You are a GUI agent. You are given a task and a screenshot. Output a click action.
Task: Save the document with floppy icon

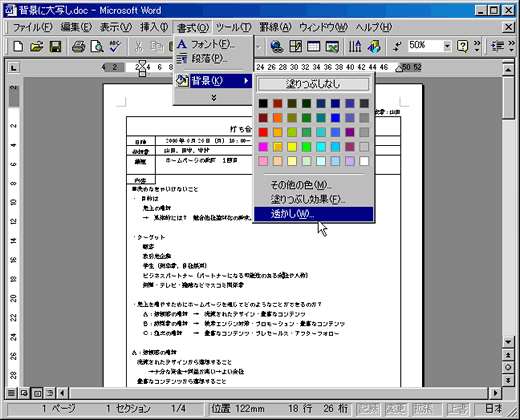[55, 46]
